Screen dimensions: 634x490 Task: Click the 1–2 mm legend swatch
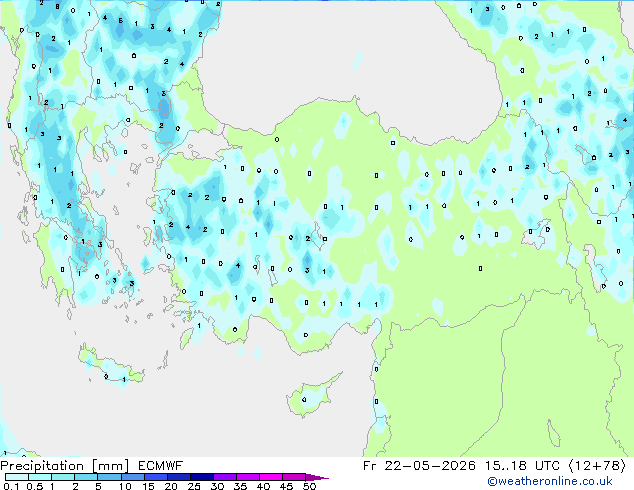point(63,477)
